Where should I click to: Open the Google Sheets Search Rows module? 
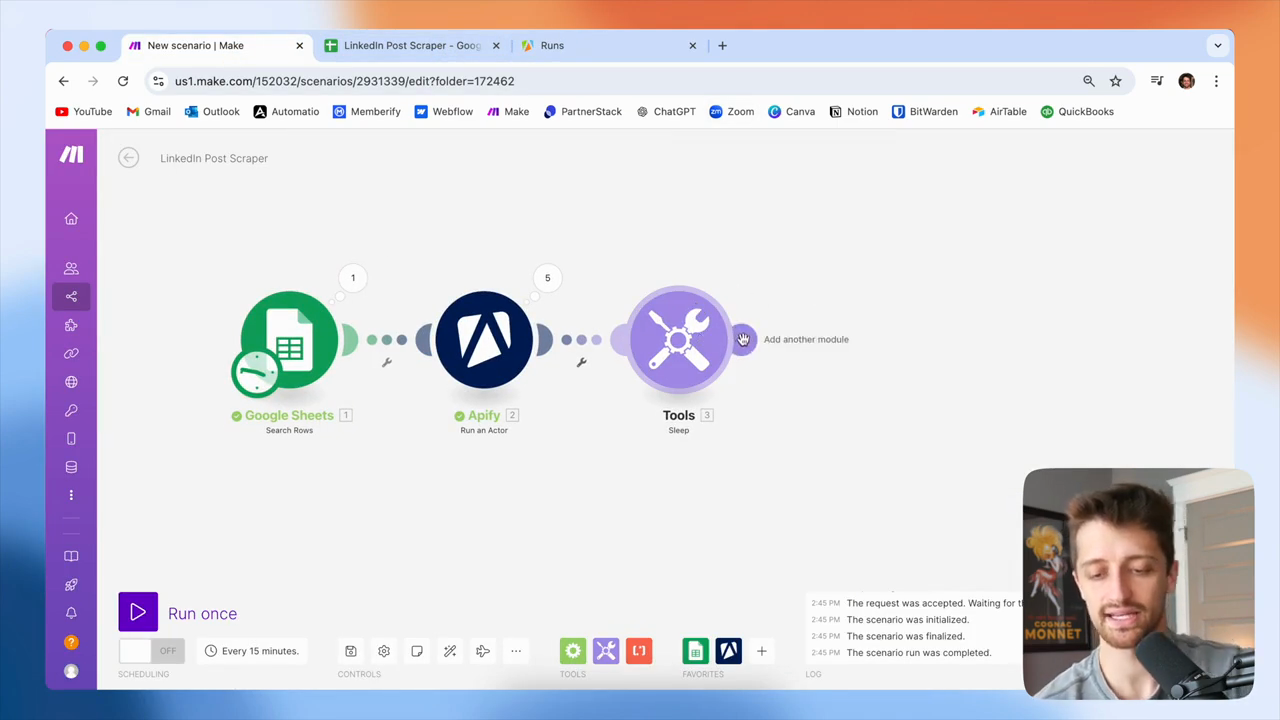point(290,339)
